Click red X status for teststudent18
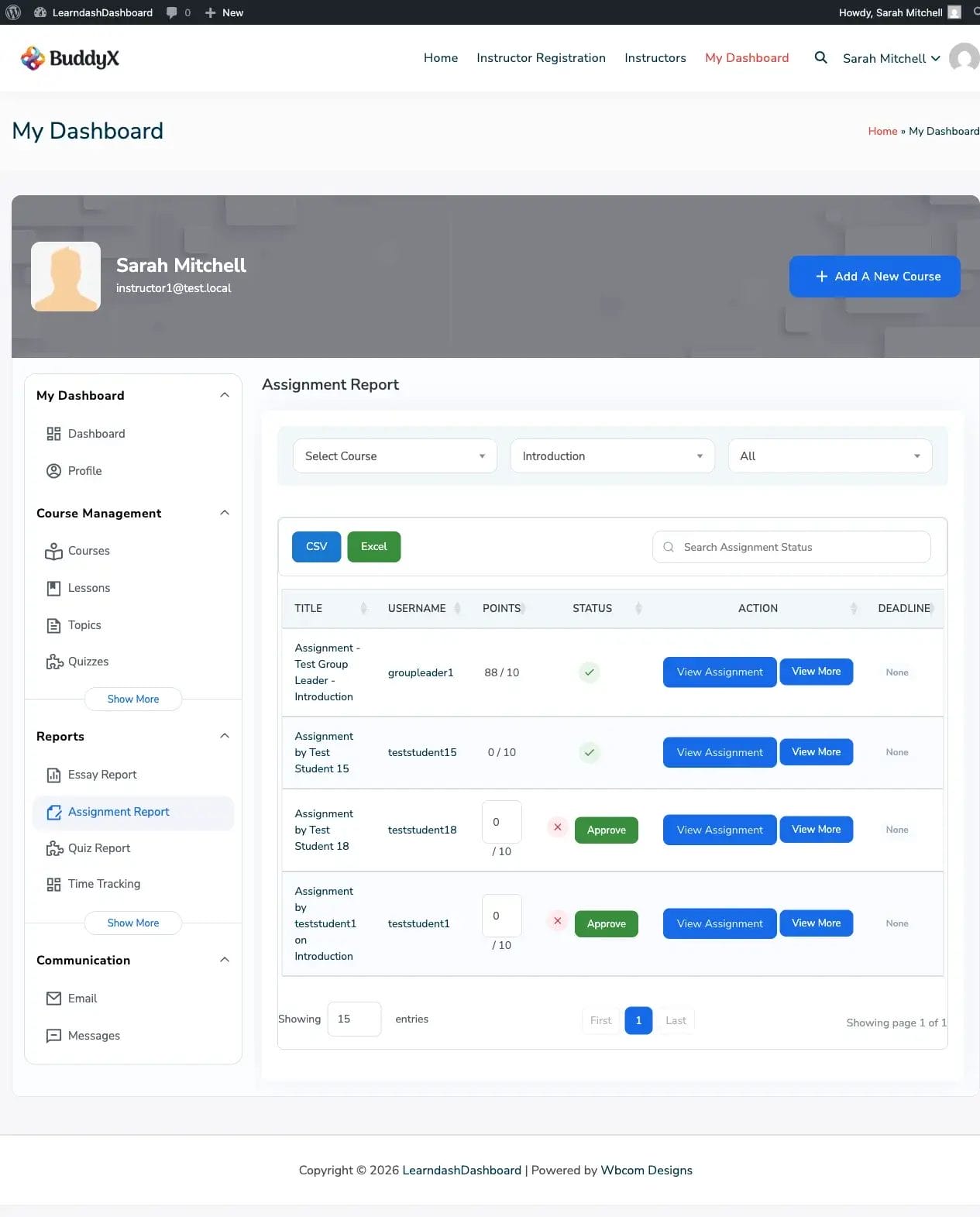Image resolution: width=980 pixels, height=1217 pixels. pyautogui.click(x=557, y=827)
